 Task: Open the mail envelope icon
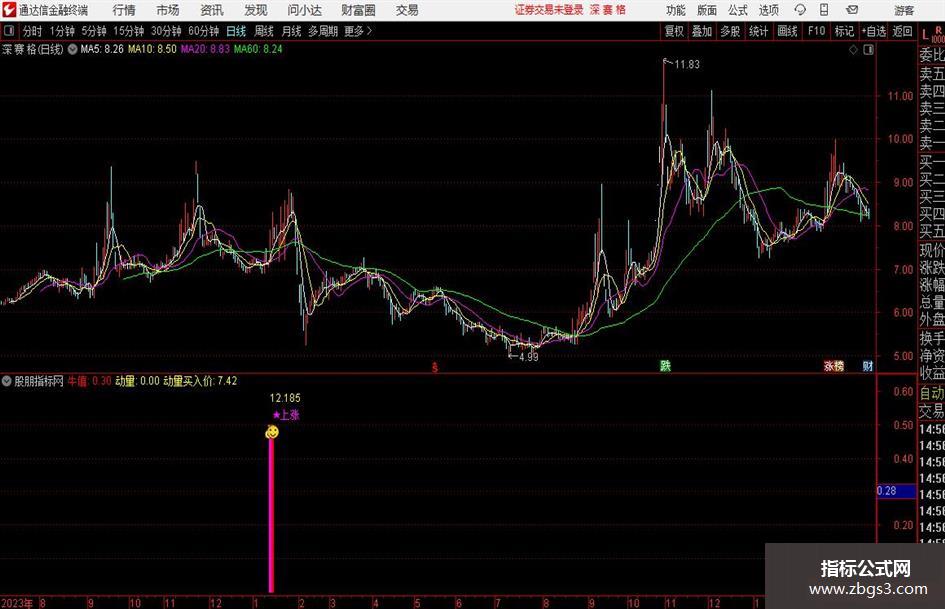coord(852,10)
